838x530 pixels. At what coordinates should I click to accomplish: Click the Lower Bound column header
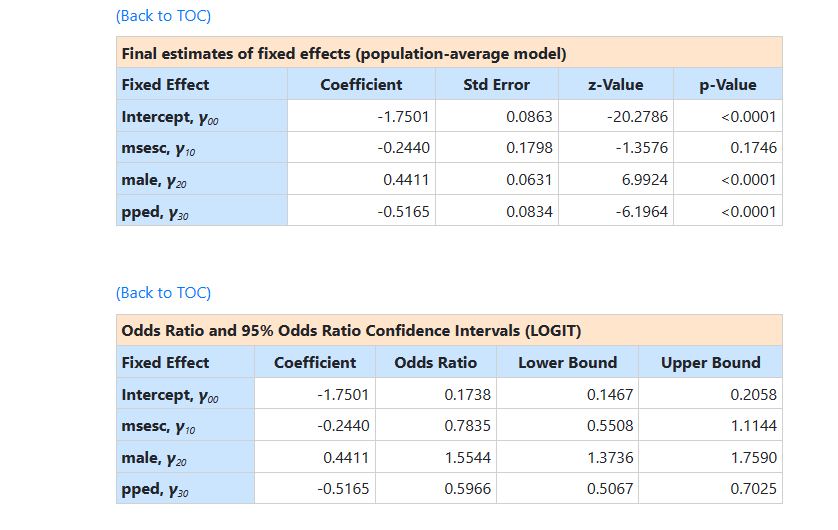coord(567,363)
